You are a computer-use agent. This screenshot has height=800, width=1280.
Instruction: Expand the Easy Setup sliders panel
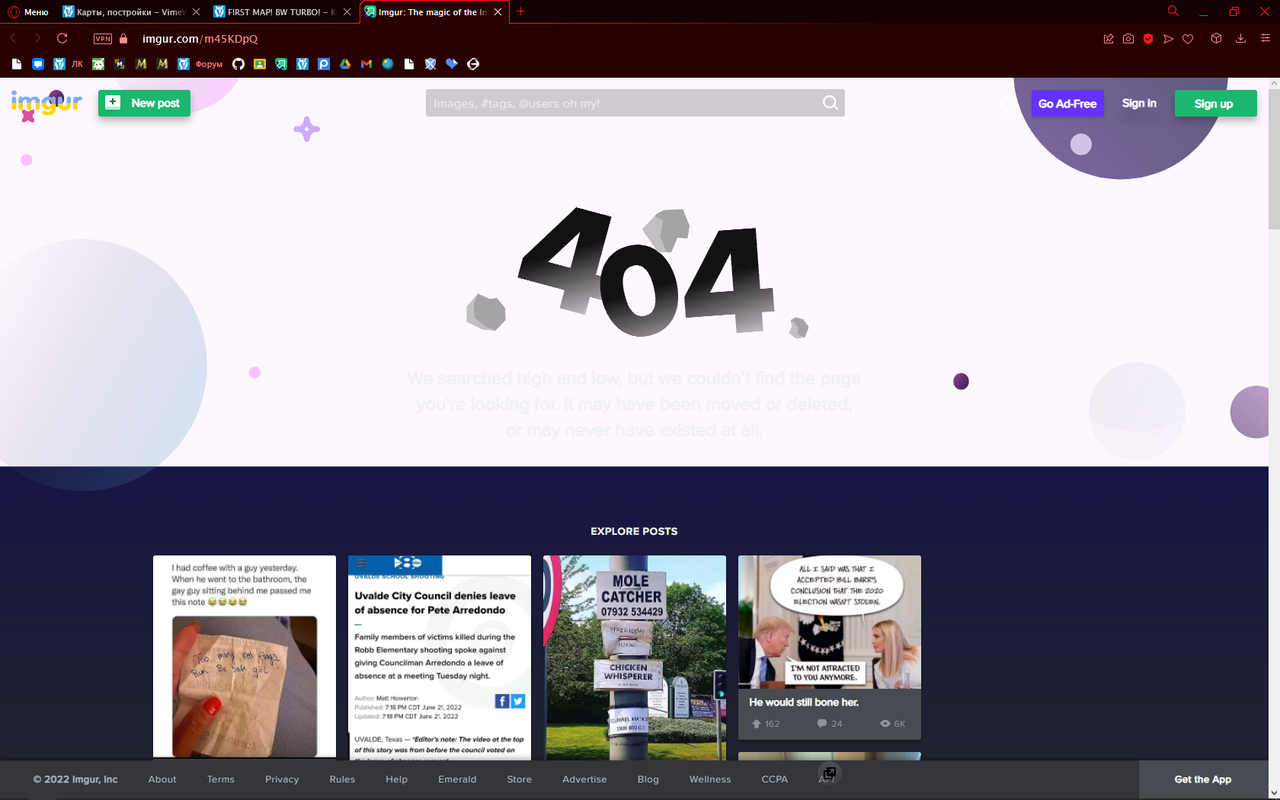pos(1265,39)
